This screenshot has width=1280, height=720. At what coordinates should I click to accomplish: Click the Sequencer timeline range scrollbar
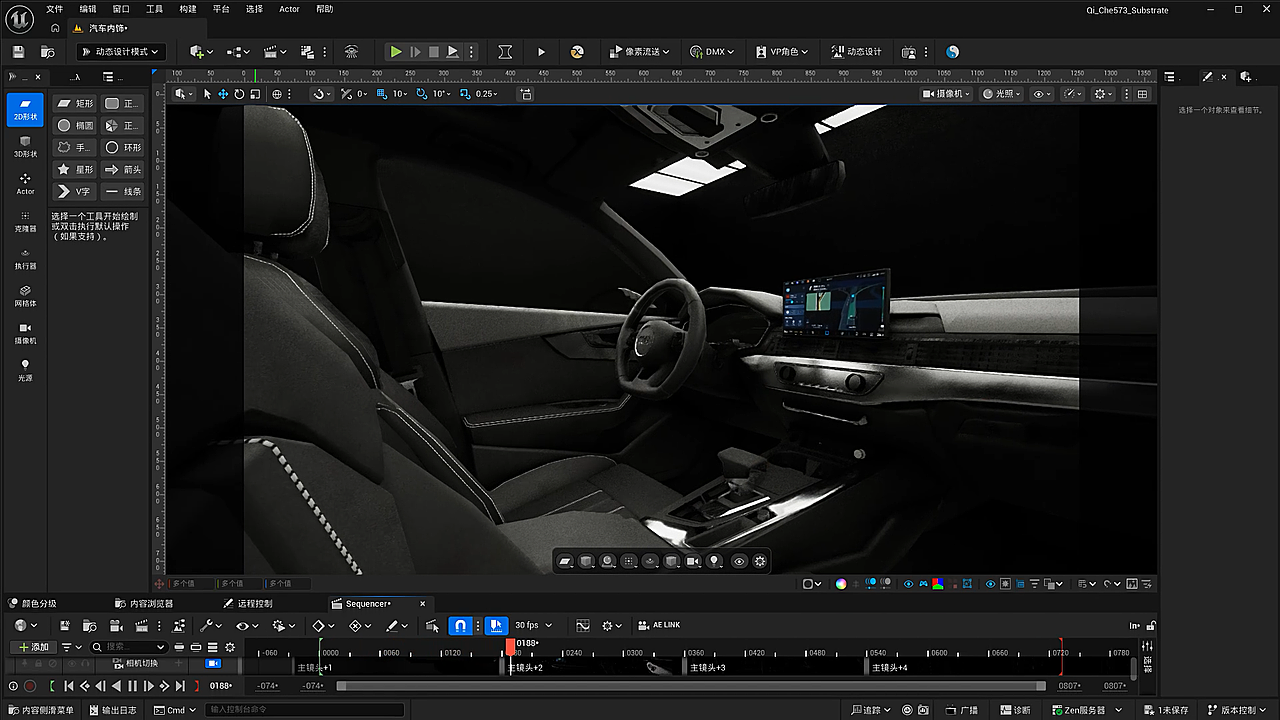pyautogui.click(x=690, y=686)
